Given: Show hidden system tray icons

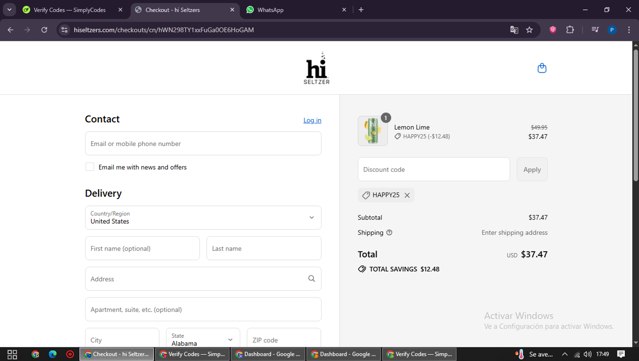Looking at the screenshot, I should click(564, 354).
